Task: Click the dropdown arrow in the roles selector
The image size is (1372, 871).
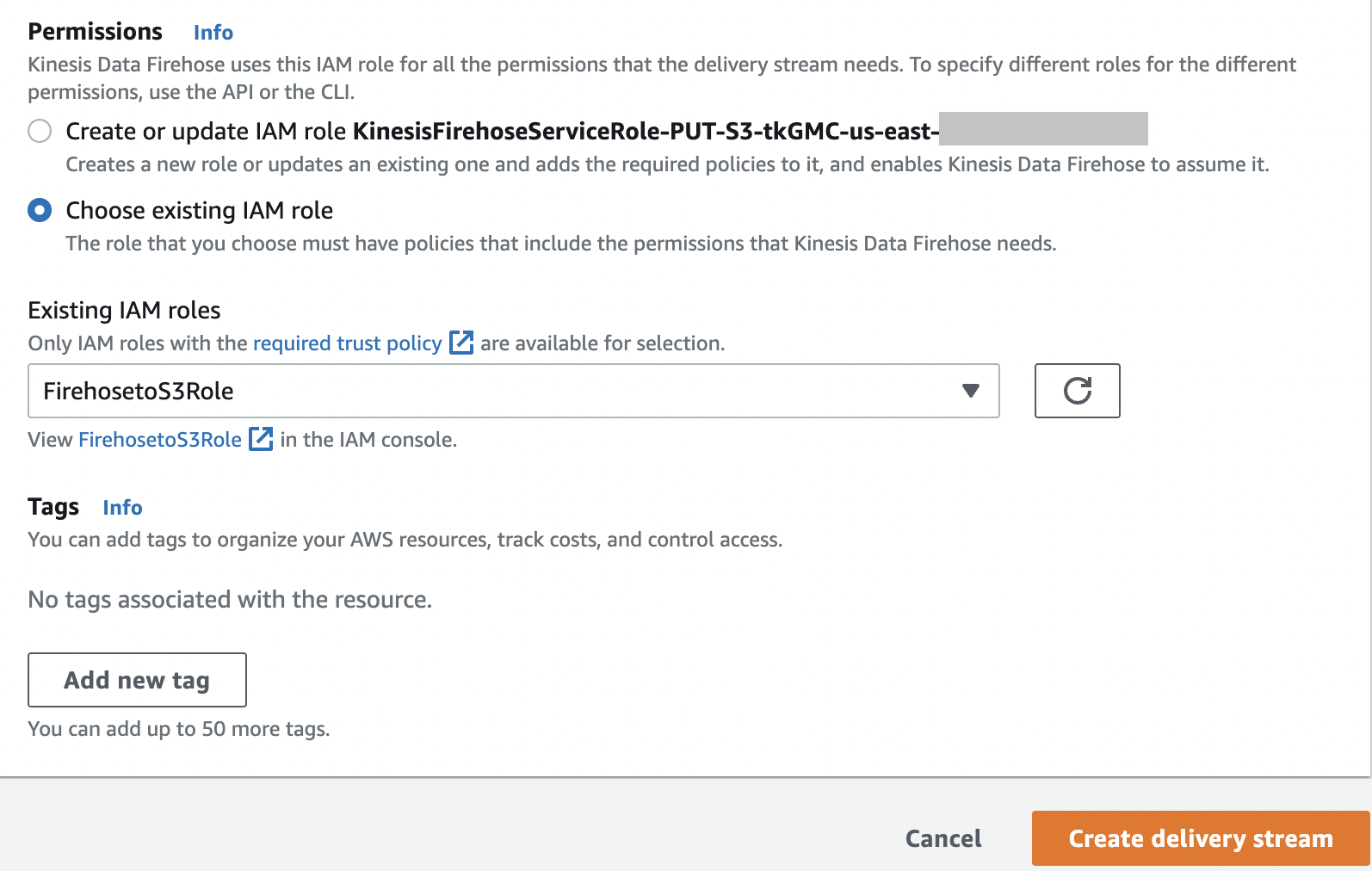Action: (970, 391)
